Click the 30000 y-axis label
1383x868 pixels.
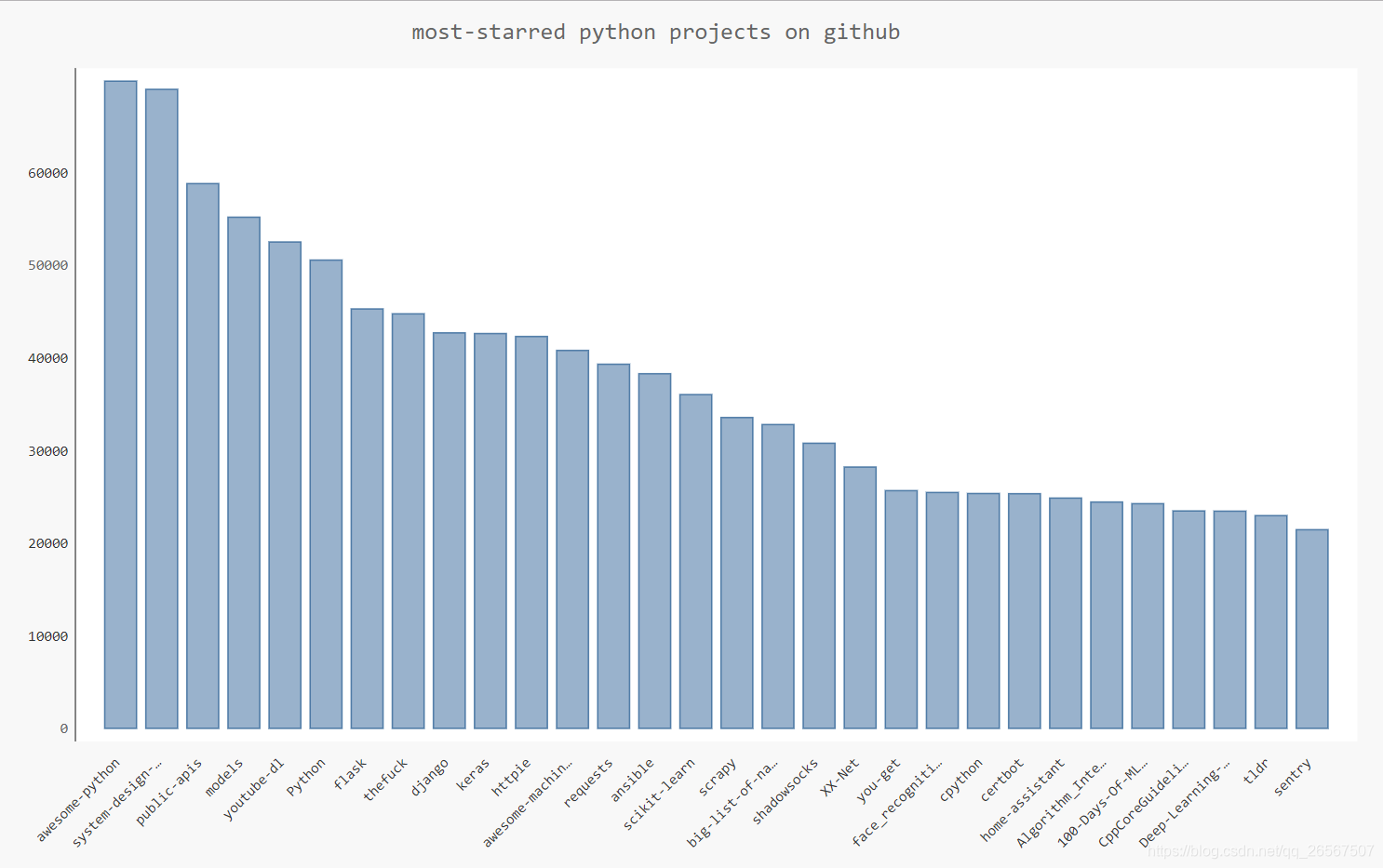pyautogui.click(x=48, y=451)
